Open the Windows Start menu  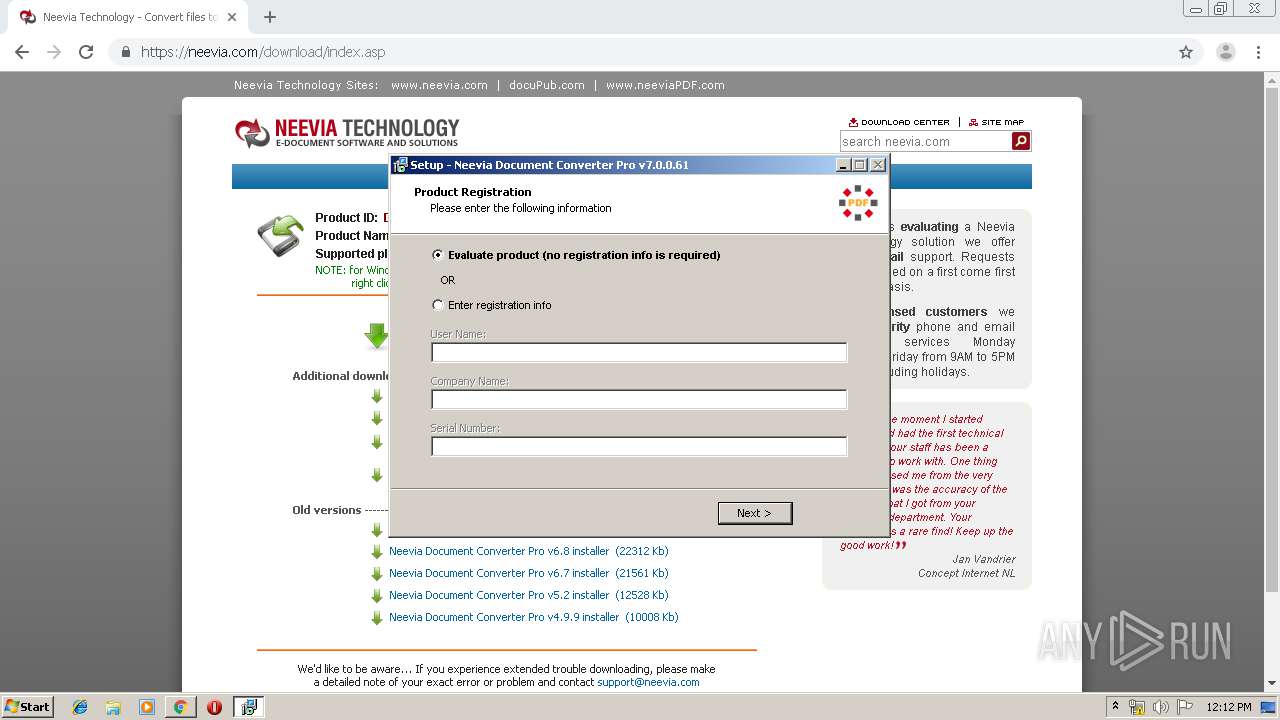[27, 707]
